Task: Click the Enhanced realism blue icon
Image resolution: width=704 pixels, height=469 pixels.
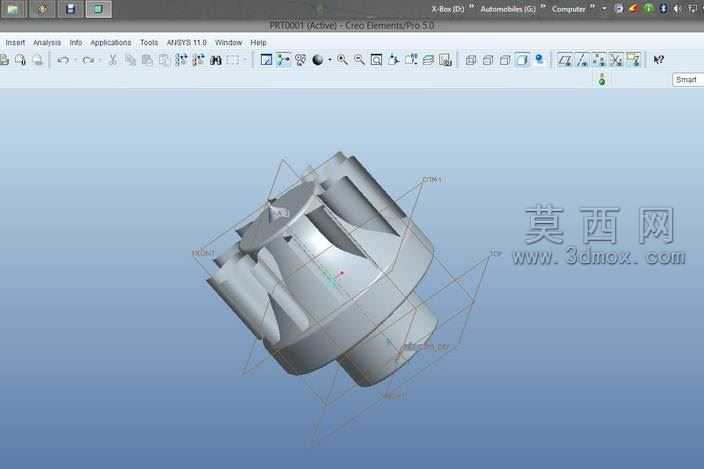Action: [539, 60]
